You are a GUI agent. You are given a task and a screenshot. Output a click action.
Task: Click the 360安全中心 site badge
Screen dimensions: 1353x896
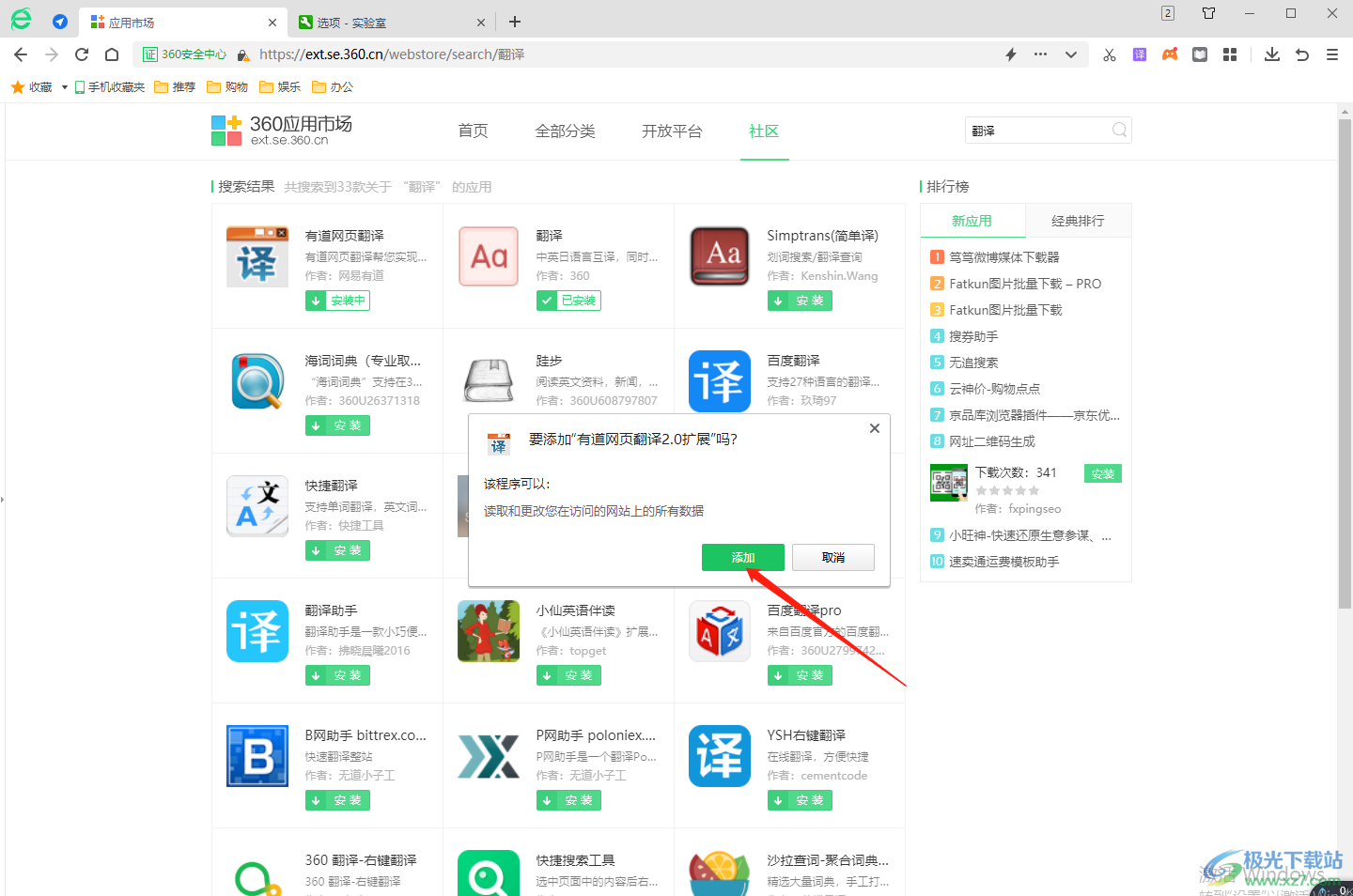[184, 54]
